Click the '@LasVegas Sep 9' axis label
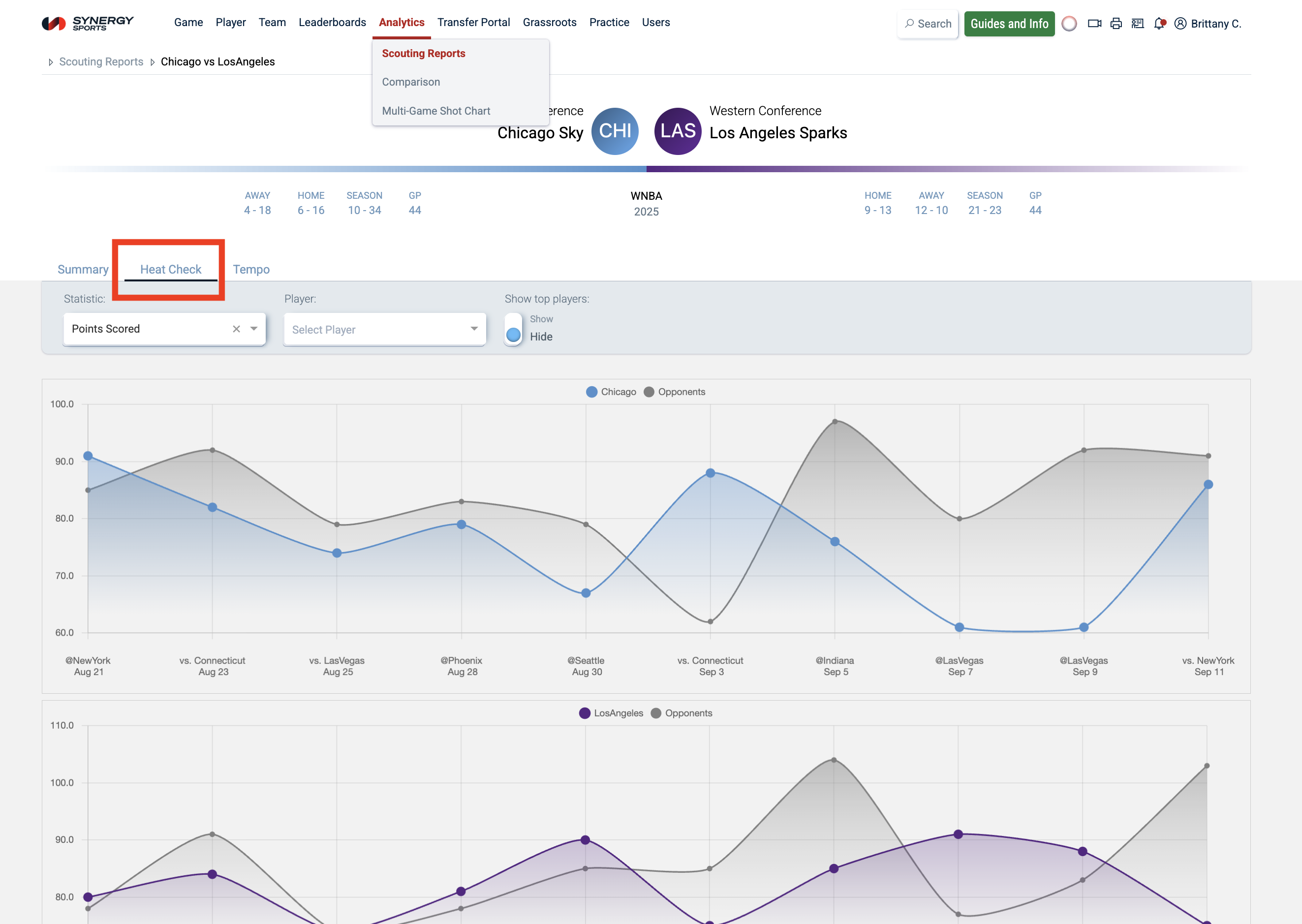1302x924 pixels. point(1084,666)
